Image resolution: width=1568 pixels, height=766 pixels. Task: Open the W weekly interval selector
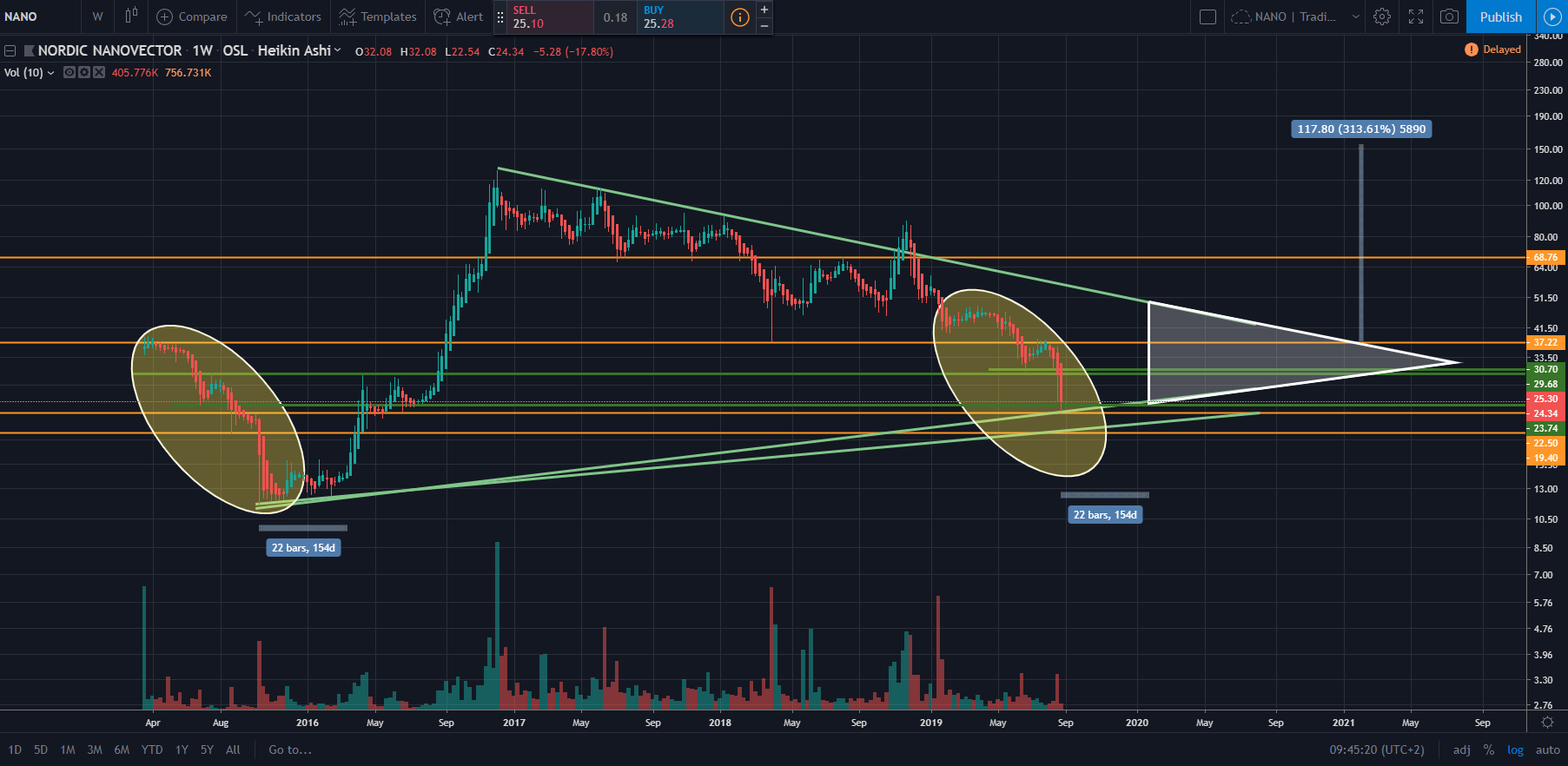click(x=97, y=17)
